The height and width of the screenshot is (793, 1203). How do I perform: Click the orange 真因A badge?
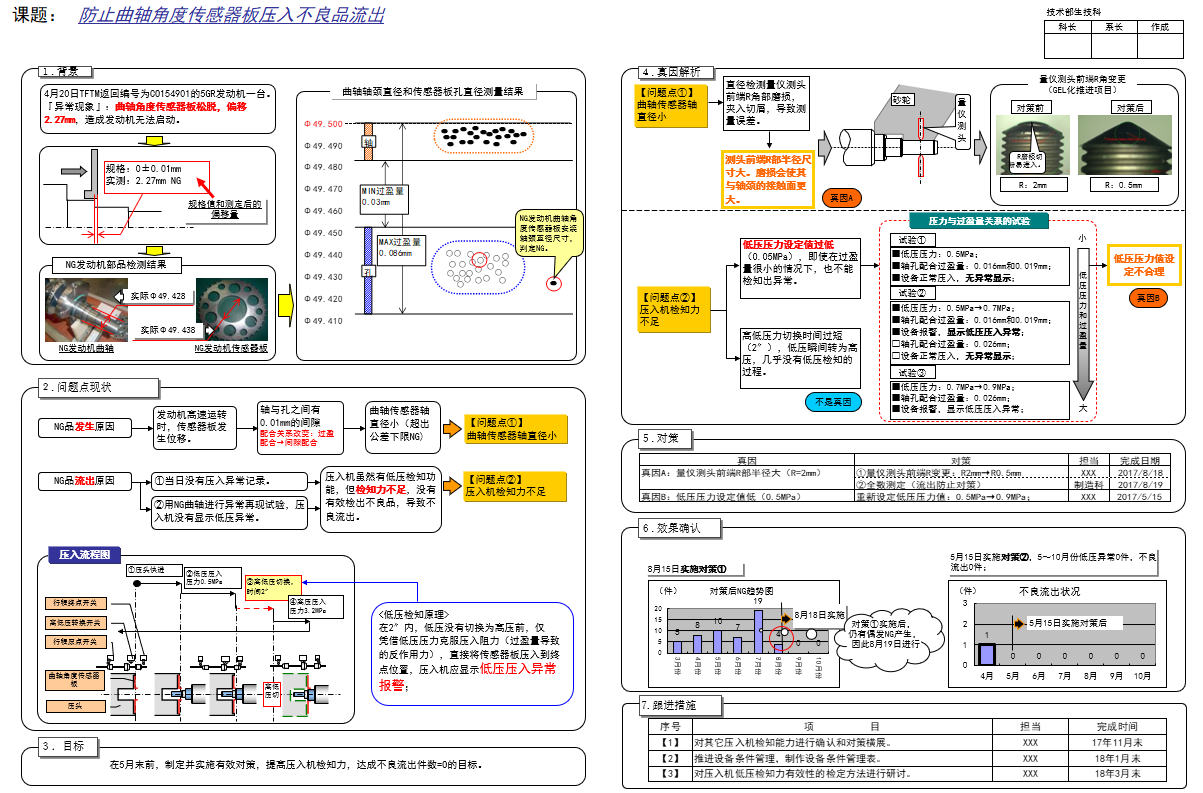pos(841,198)
